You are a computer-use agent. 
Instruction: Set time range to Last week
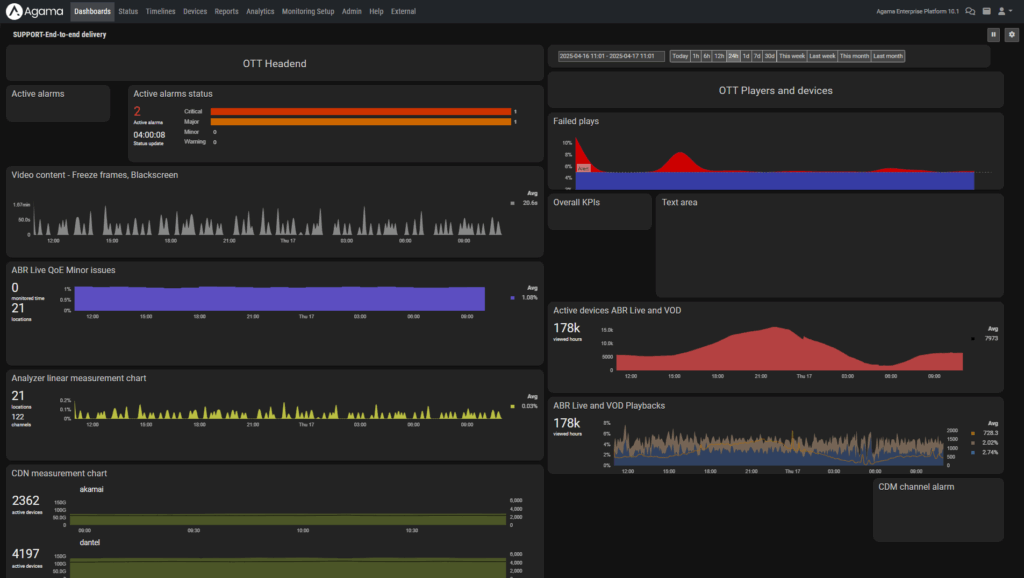pyautogui.click(x=822, y=56)
